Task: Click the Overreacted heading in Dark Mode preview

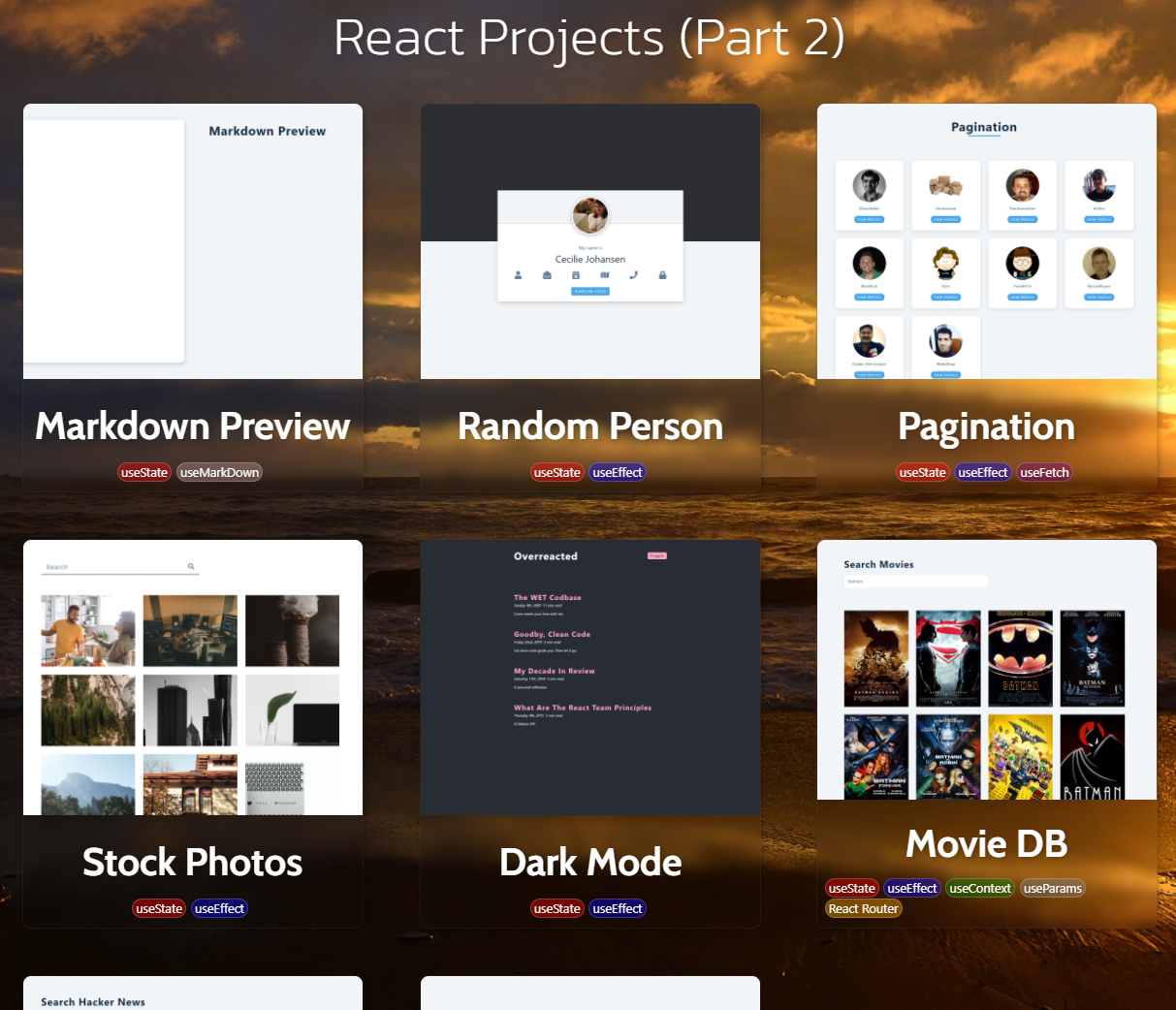Action: click(x=546, y=556)
